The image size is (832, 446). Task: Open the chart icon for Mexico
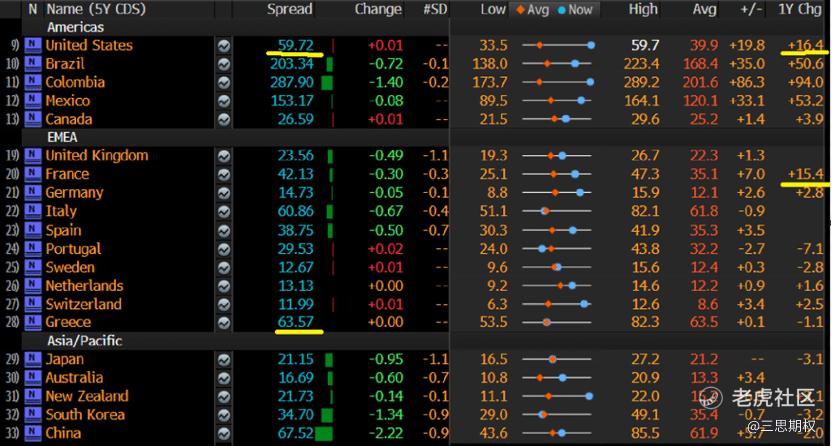224,101
